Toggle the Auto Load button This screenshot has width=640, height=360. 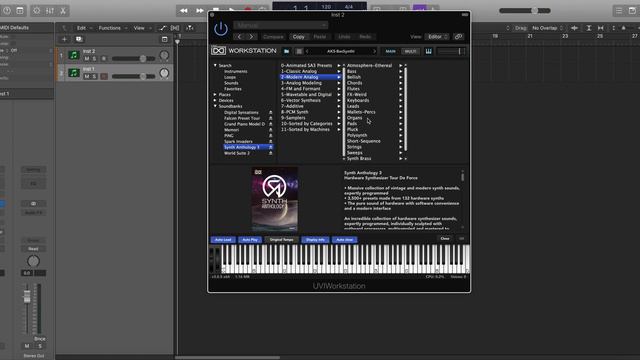pyautogui.click(x=223, y=240)
